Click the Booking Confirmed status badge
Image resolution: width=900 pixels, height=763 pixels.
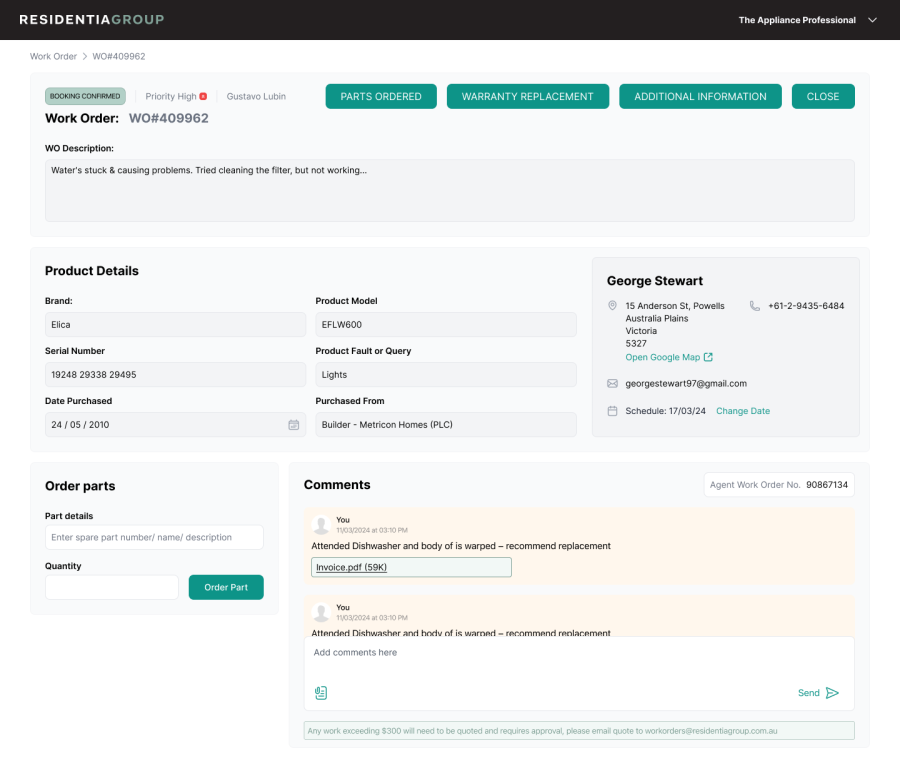(86, 96)
